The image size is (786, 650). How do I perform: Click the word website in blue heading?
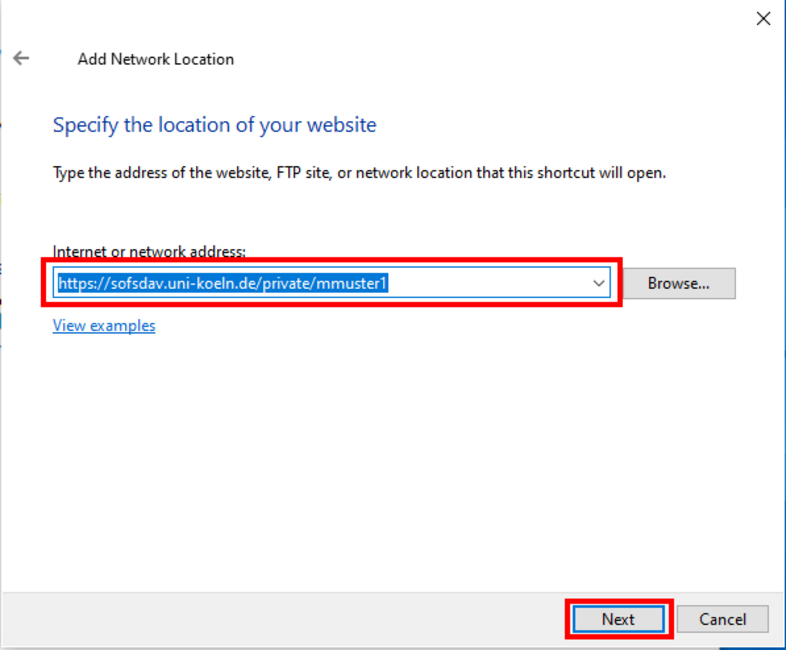(x=341, y=125)
